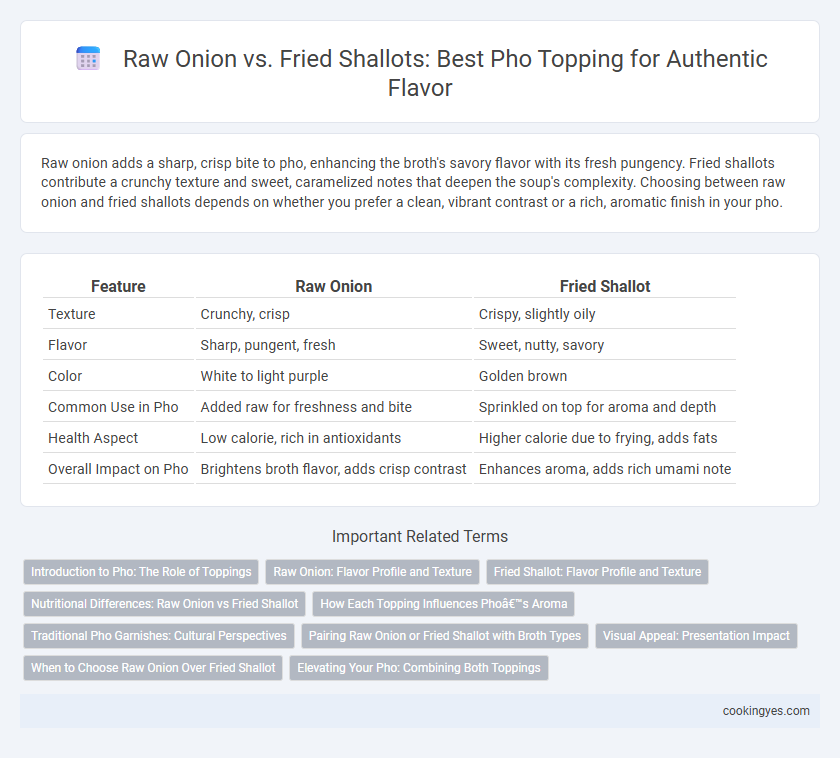Screen dimensions: 840x758
Task: Open 'Introduction to Pho: The Role of Toppings' tag
Action: pos(141,572)
